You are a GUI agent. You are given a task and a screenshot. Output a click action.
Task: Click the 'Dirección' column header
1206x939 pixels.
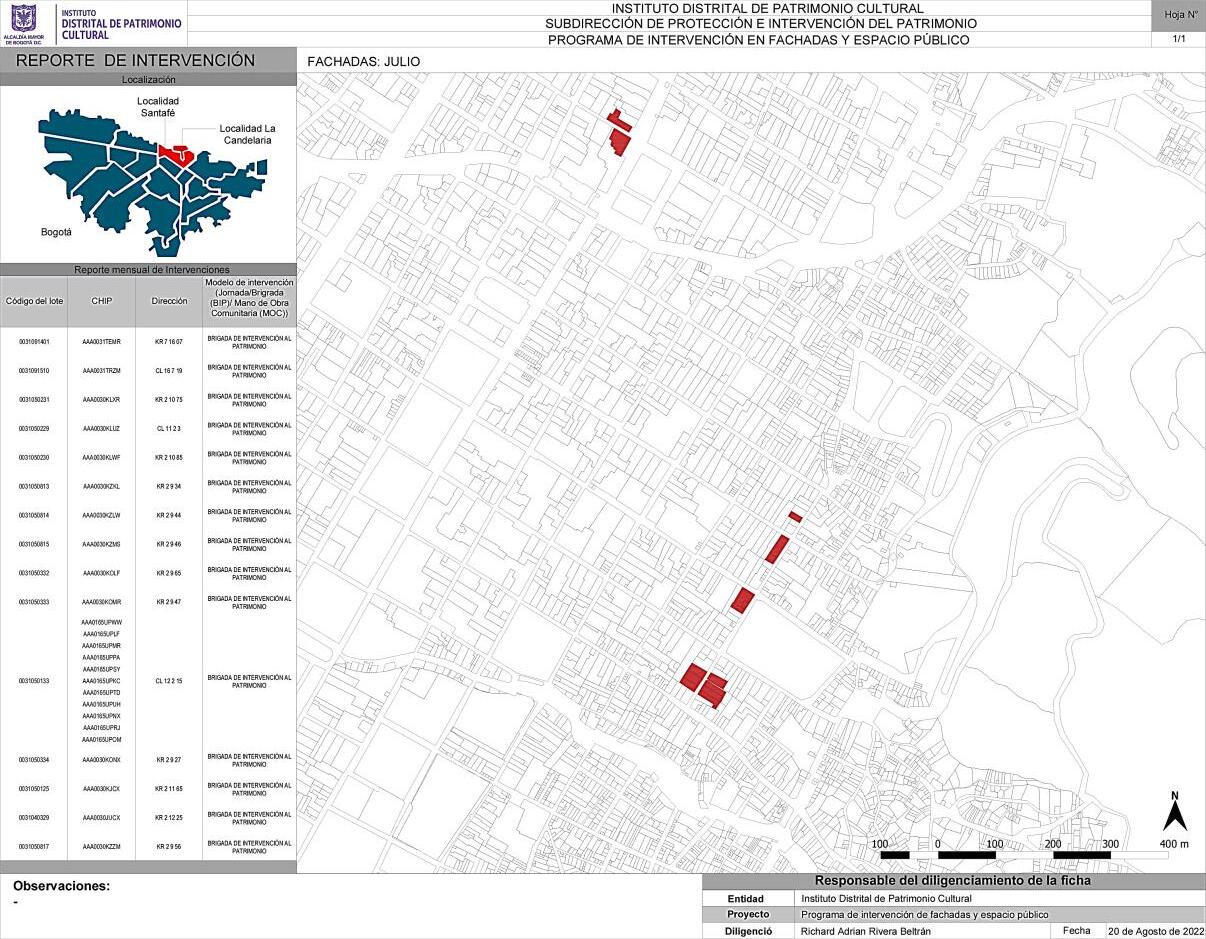click(x=169, y=301)
